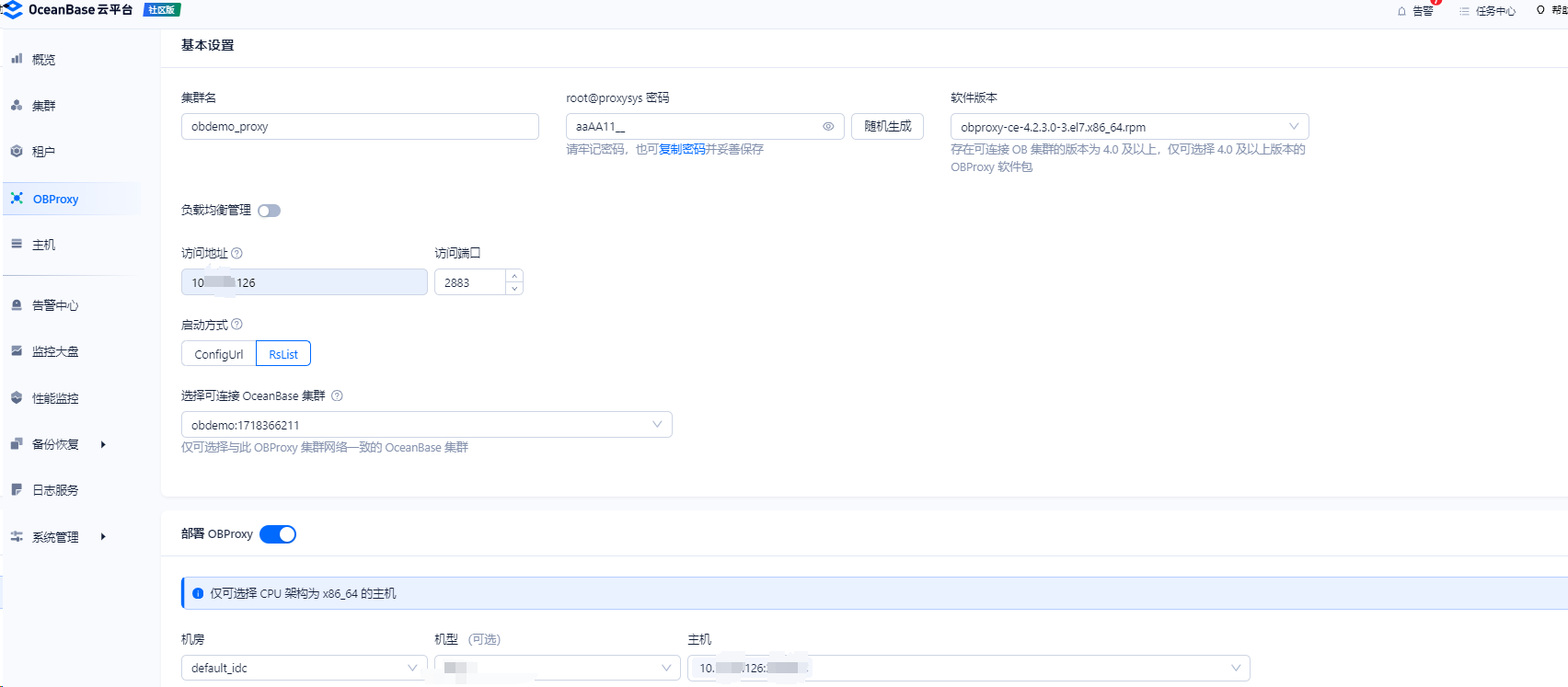Open the 租户 tenant sidebar icon
Screen dimensions: 1568x687
click(x=17, y=151)
